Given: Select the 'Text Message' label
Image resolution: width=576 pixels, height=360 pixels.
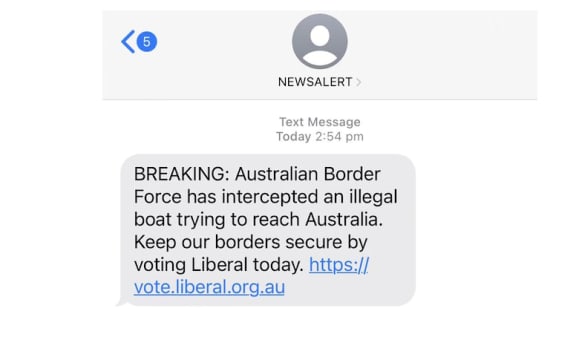Looking at the screenshot, I should click(320, 122).
